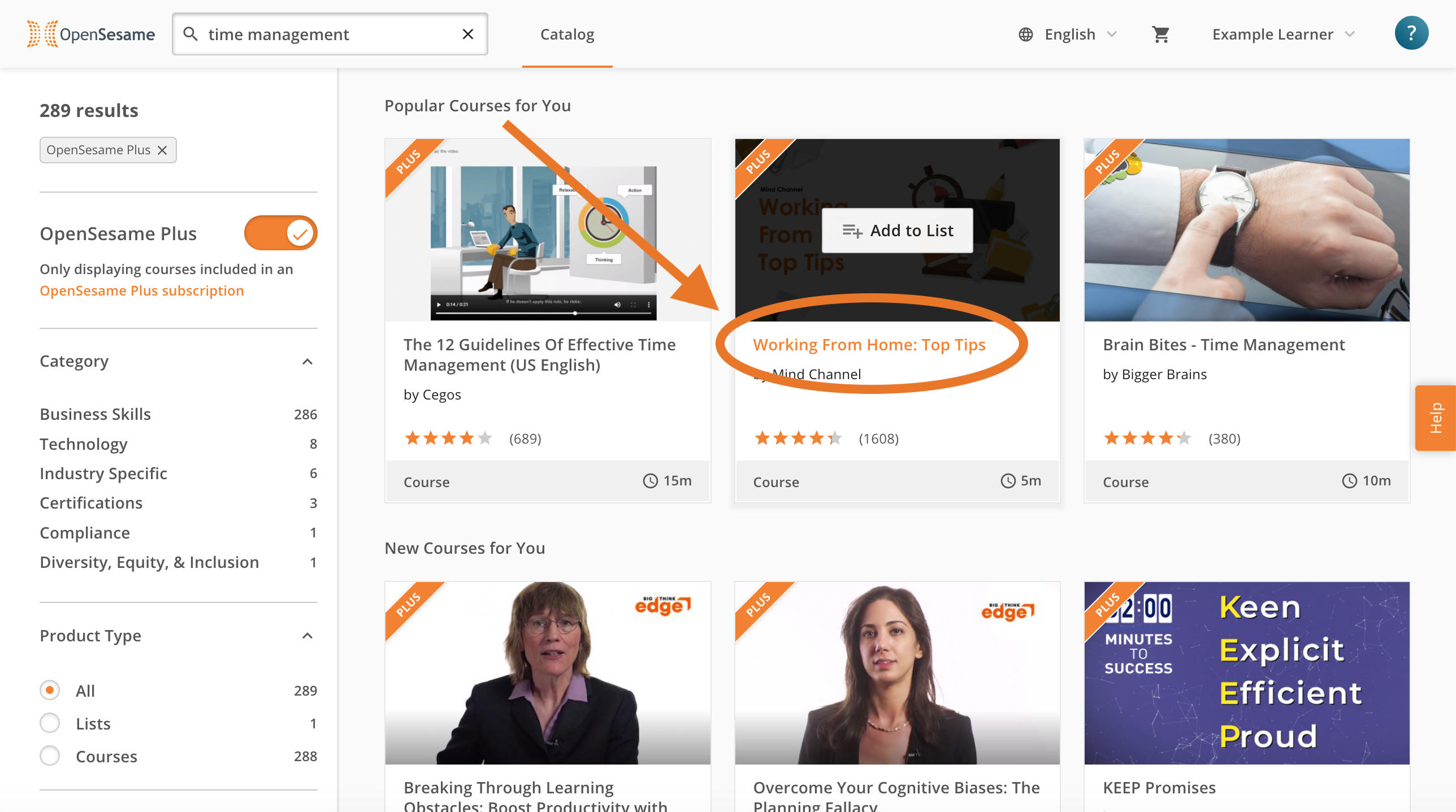Click the Brain Bites watch thumbnail
The height and width of the screenshot is (812, 1456).
(1246, 230)
